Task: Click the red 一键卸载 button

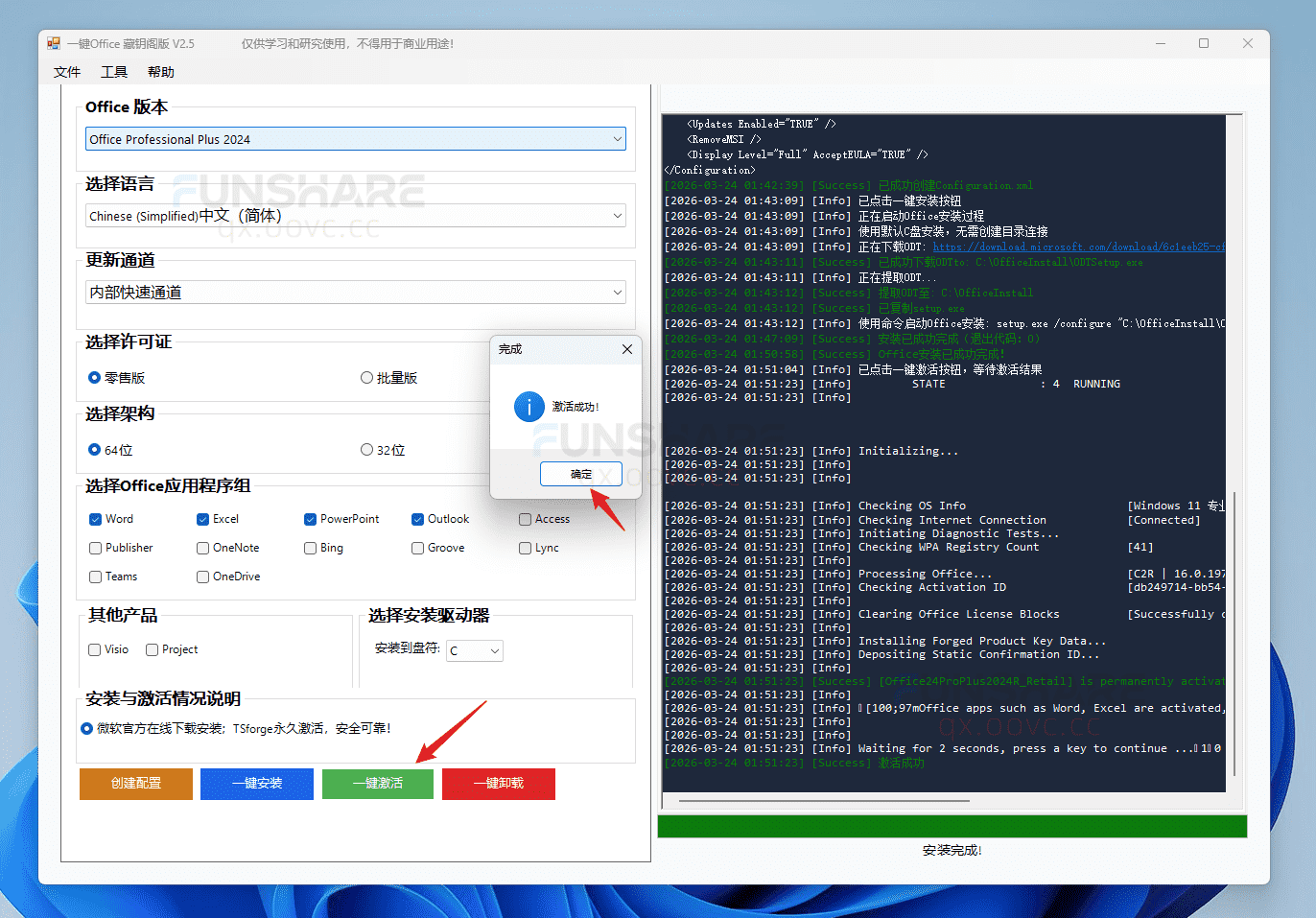Action: pyautogui.click(x=498, y=784)
